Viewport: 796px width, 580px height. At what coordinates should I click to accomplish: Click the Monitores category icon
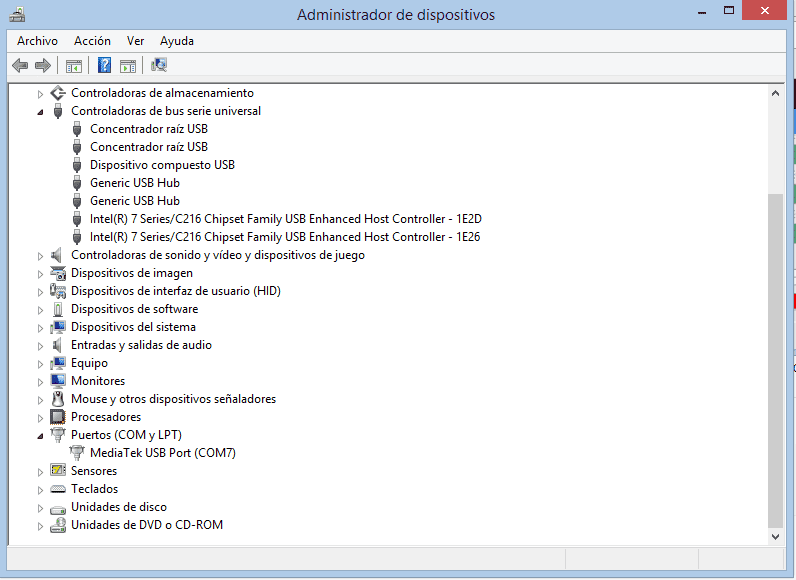58,381
